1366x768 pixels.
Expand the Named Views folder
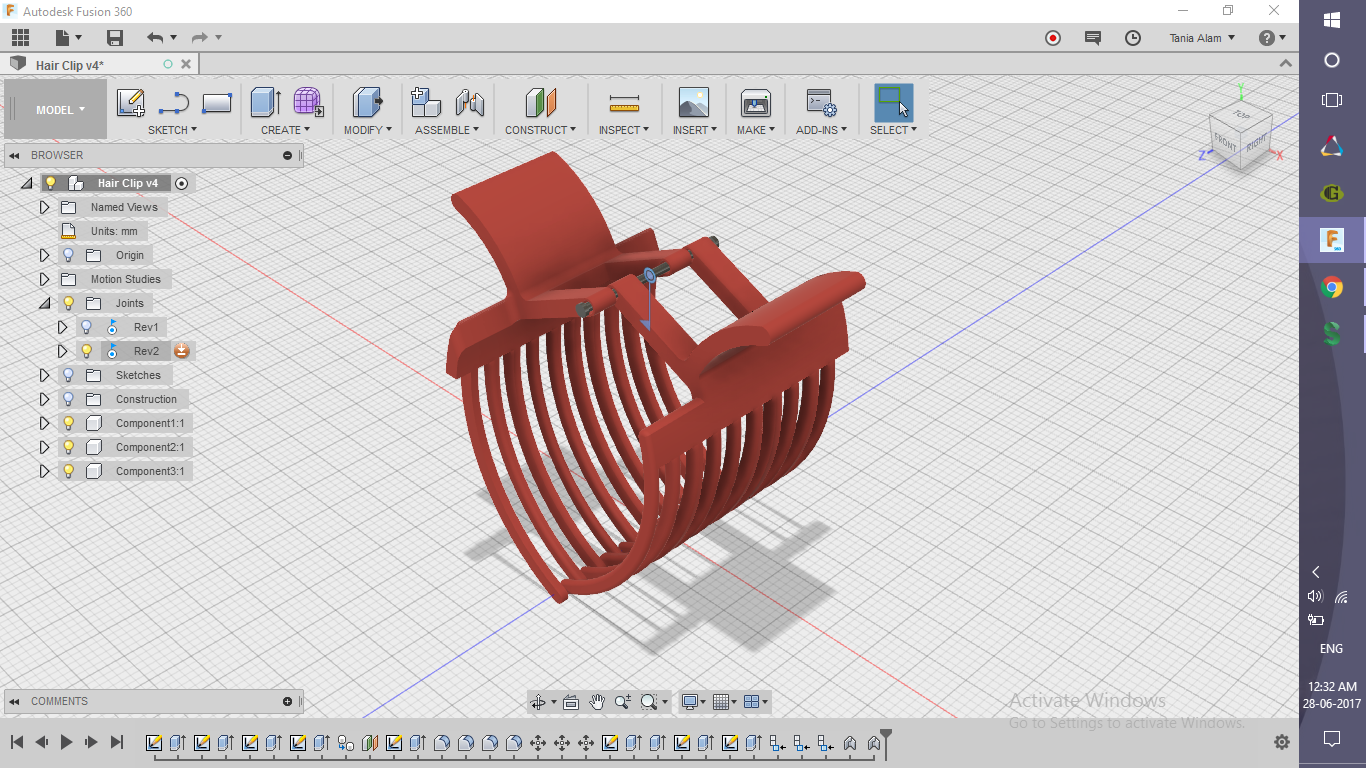pyautogui.click(x=44, y=207)
